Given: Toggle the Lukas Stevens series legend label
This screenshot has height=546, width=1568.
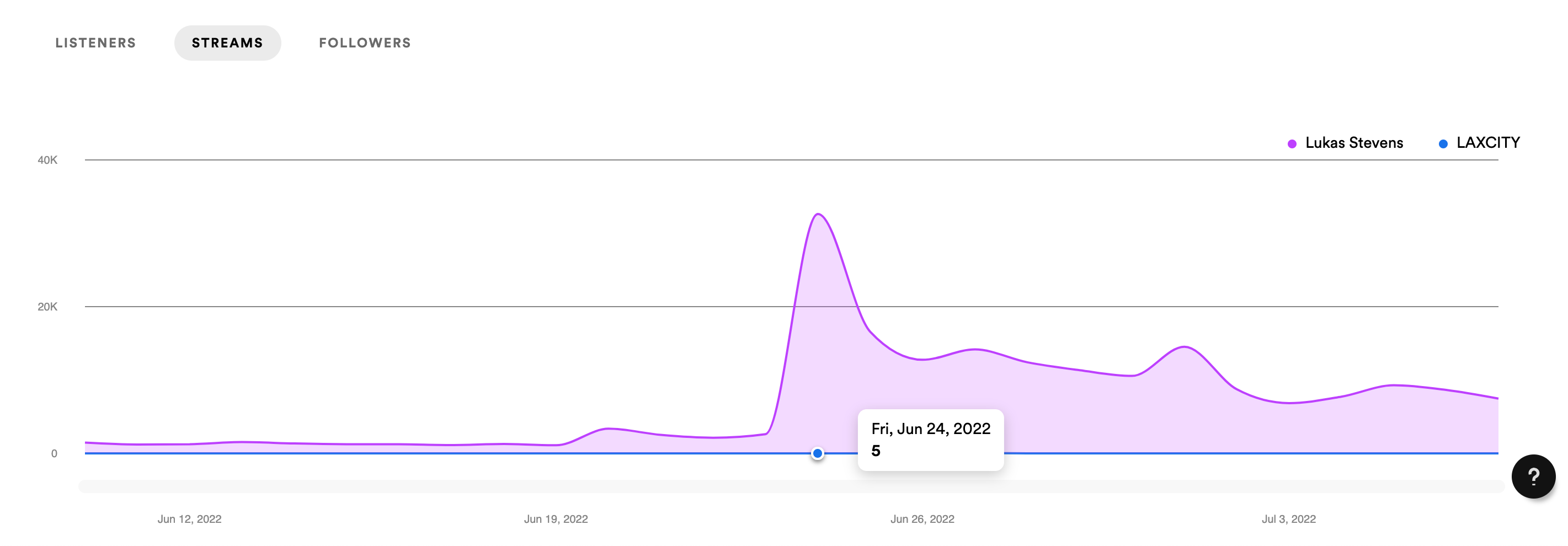Looking at the screenshot, I should pos(1354,143).
